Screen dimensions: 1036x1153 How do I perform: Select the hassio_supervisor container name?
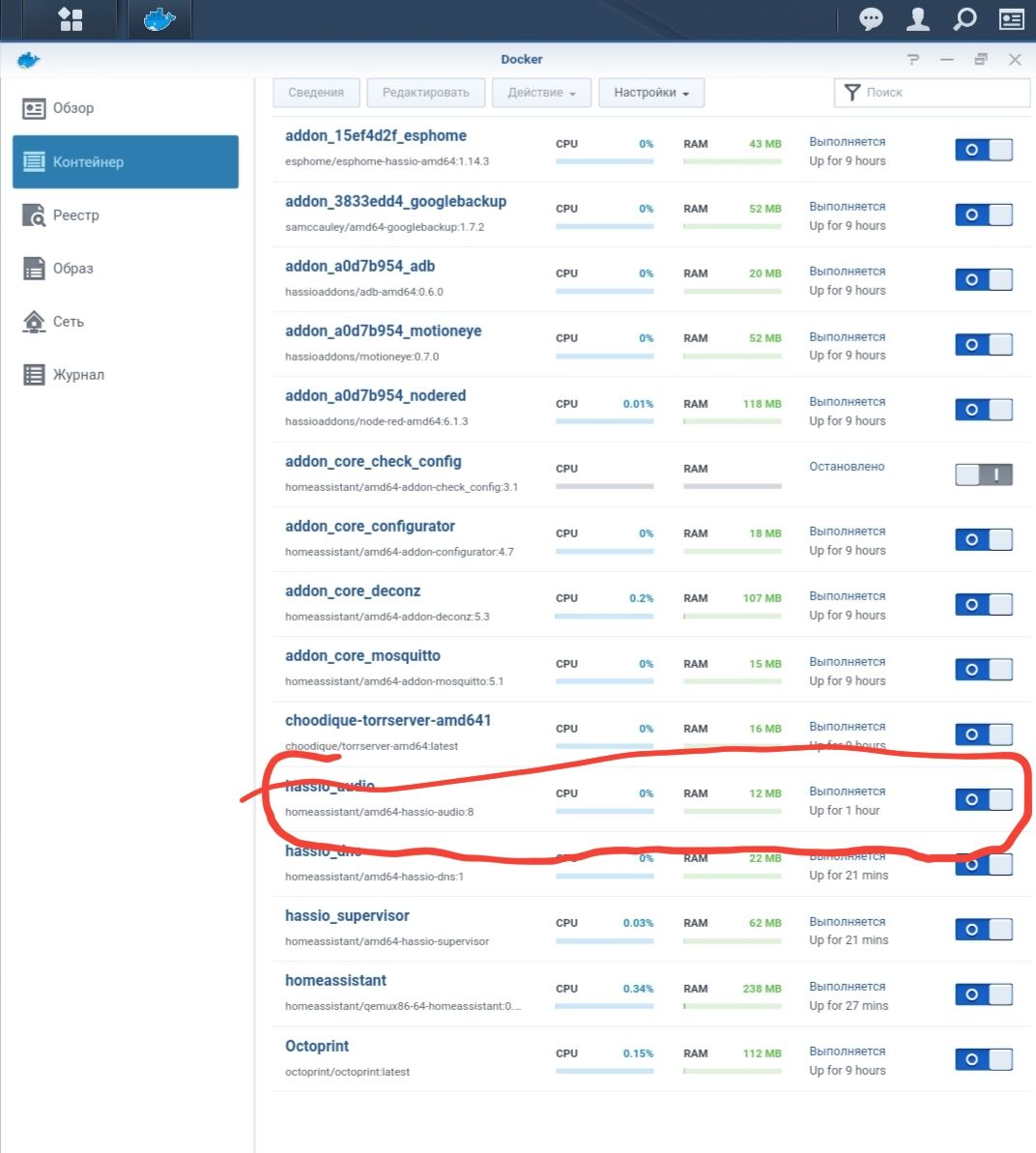point(347,915)
